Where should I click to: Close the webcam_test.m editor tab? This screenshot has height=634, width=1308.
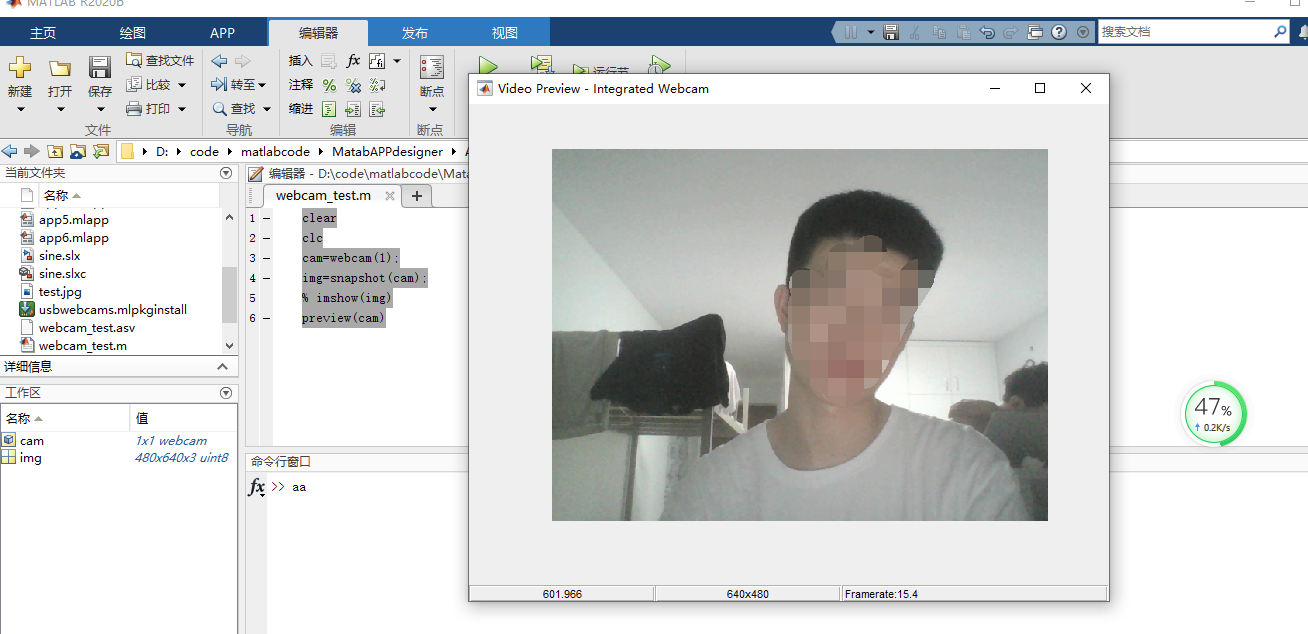tap(390, 196)
